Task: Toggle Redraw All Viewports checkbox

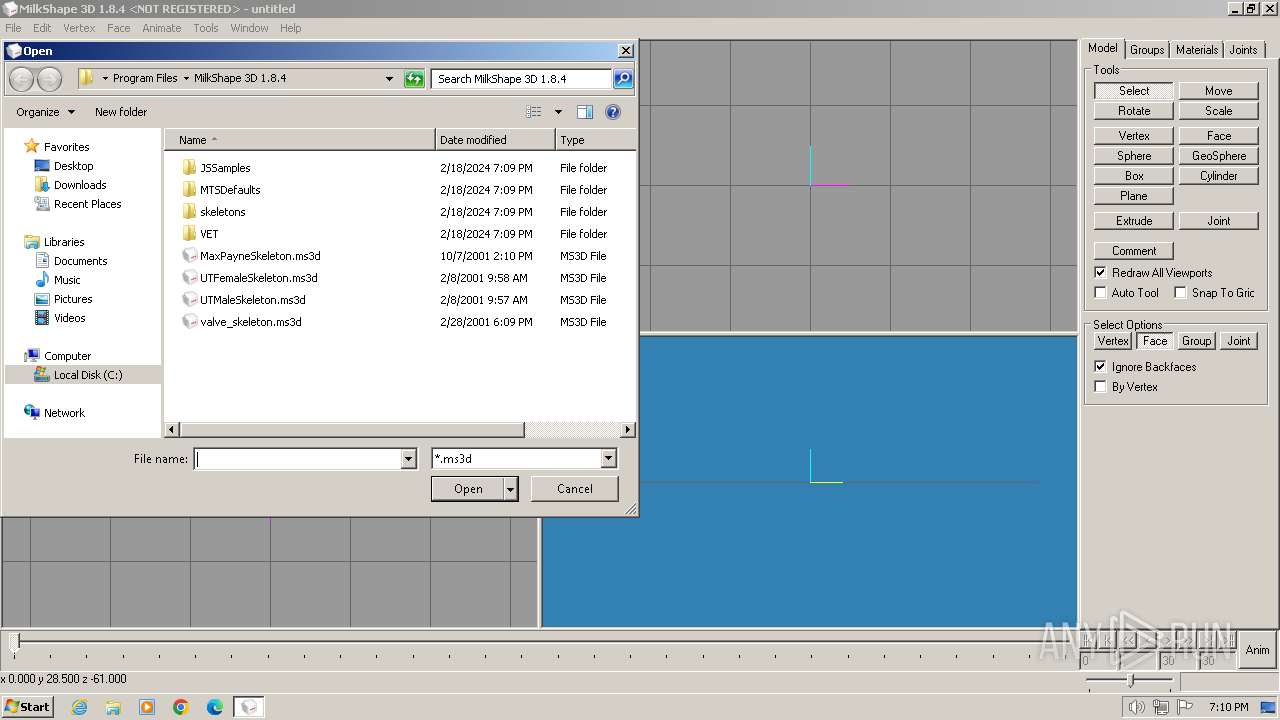Action: [x=1101, y=272]
